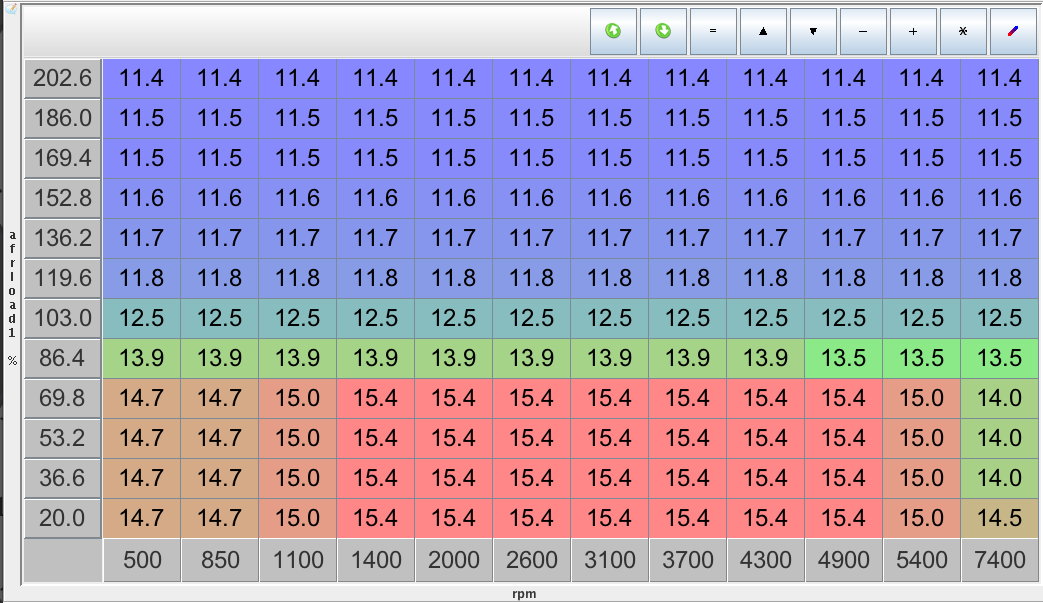This screenshot has width=1043, height=603.
Task: Select the 86.4 load axis bin
Action: pos(63,358)
